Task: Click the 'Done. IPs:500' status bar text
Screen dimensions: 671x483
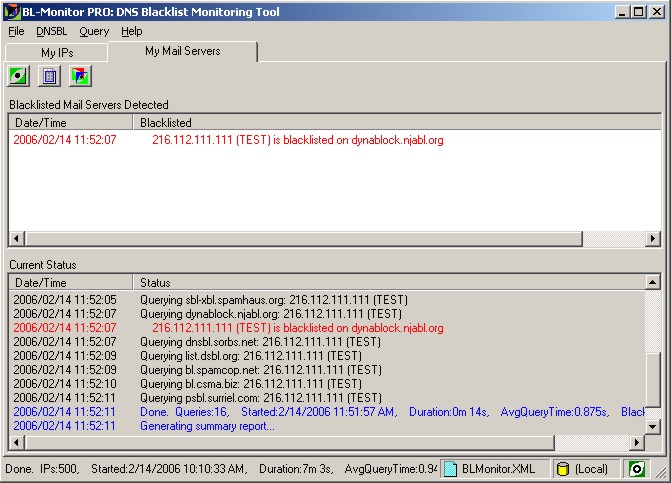Action: click(x=42, y=469)
